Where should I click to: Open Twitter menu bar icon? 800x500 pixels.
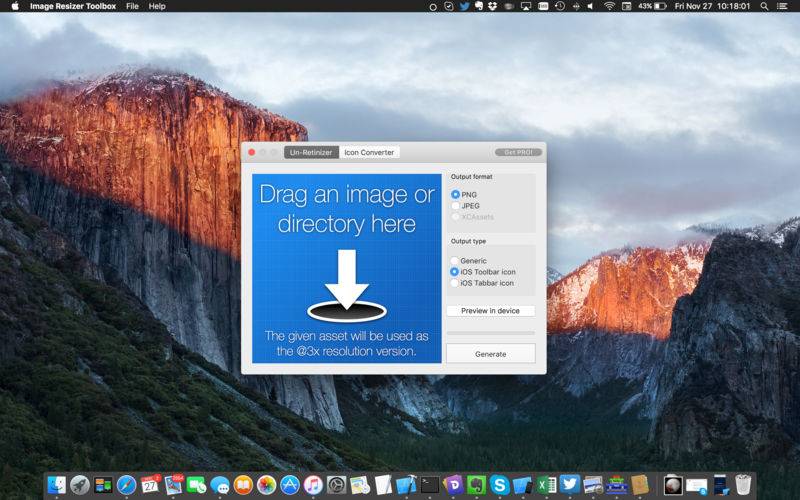click(464, 6)
